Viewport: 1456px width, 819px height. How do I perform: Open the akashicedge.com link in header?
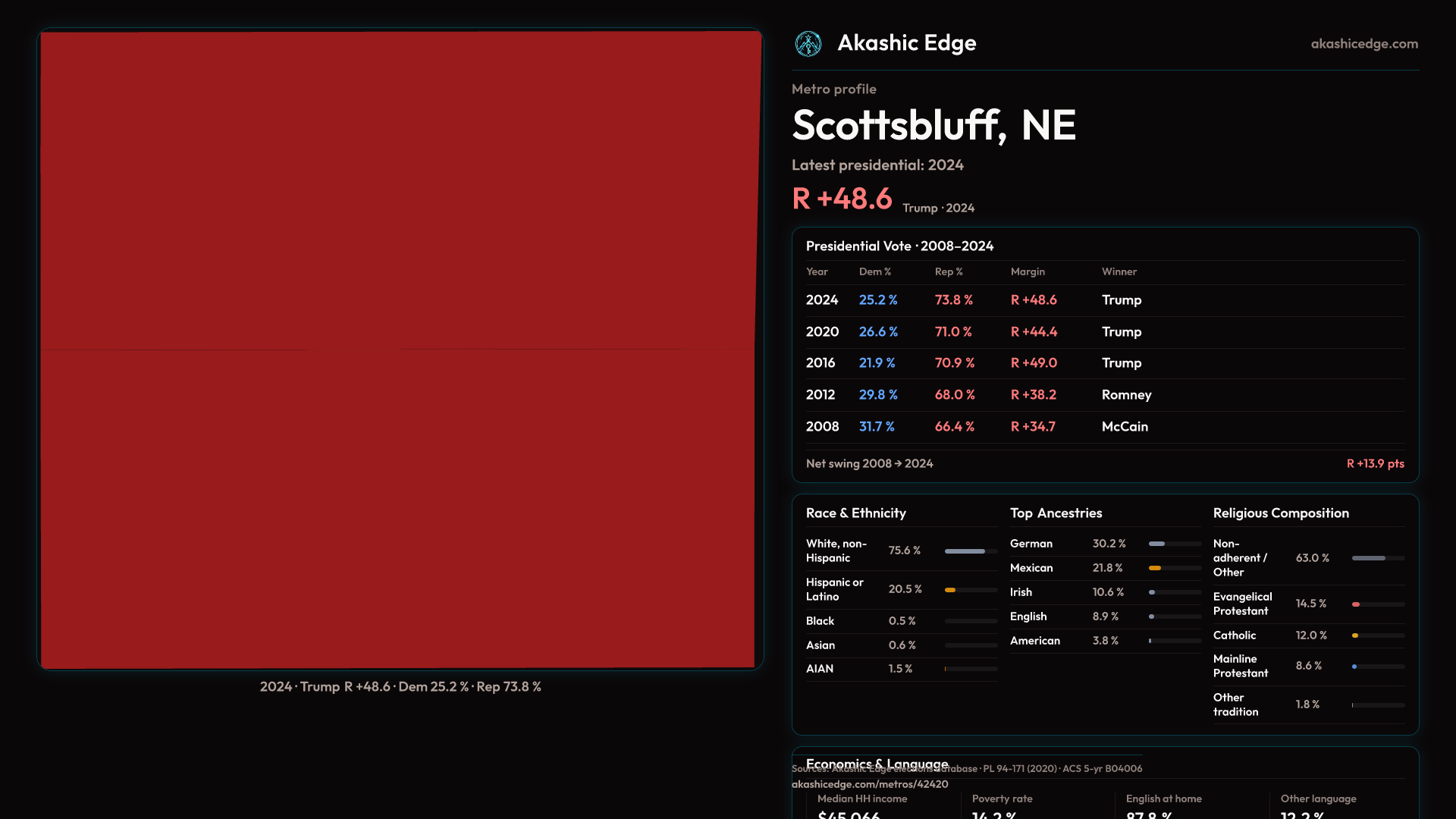coord(1363,44)
